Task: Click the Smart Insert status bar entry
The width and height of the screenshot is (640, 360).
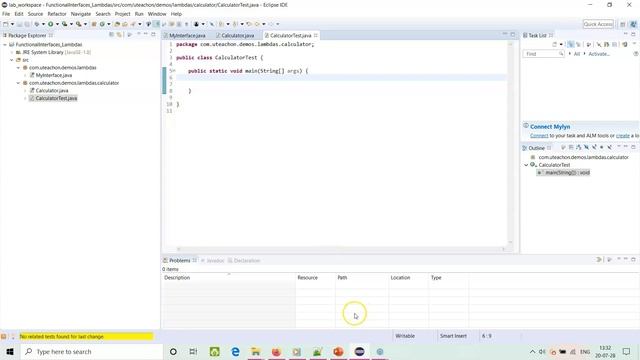Action: [453, 336]
